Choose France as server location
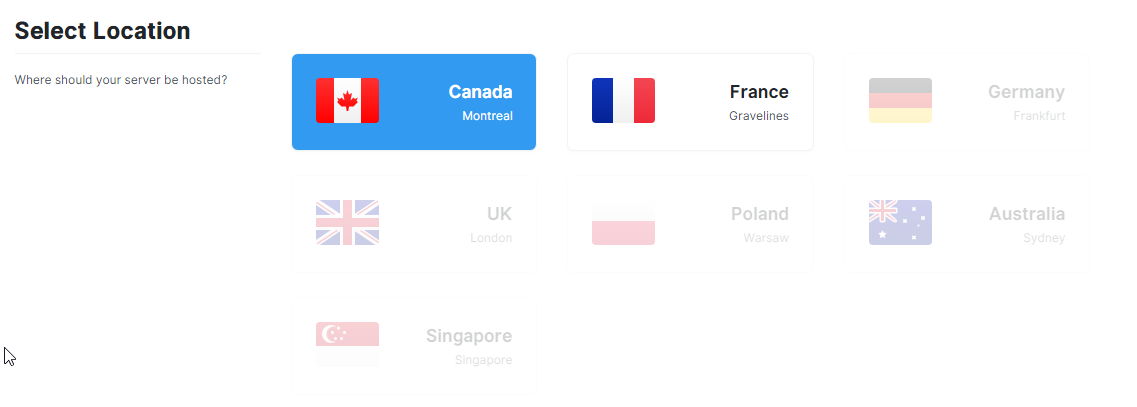Screen dimensions: 1137x407 coord(690,102)
